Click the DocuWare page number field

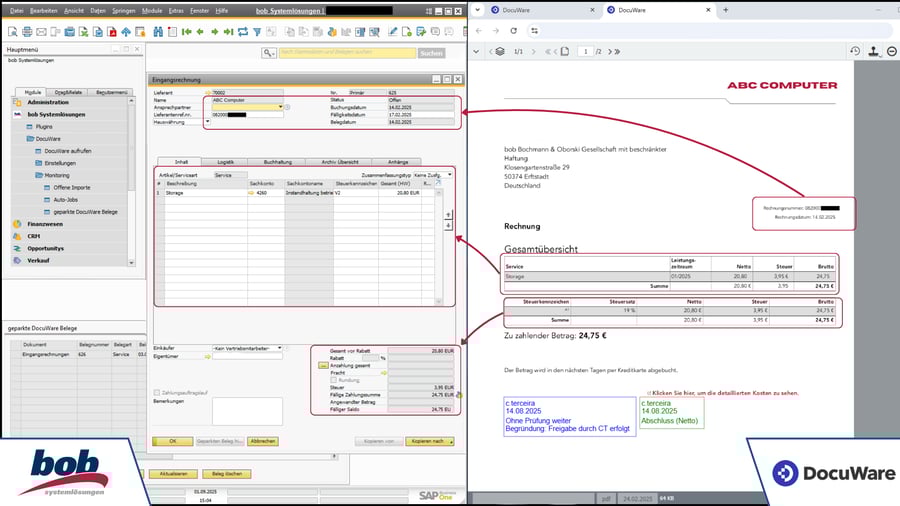pos(585,52)
